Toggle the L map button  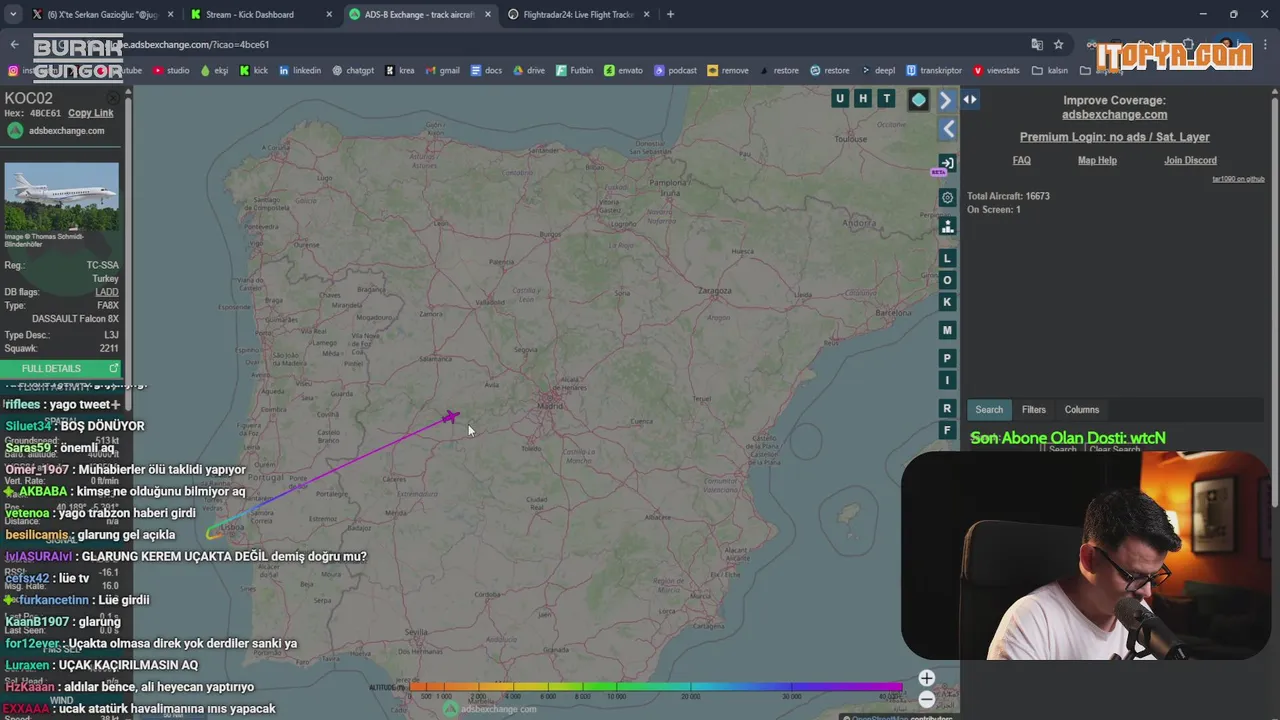pyautogui.click(x=947, y=259)
